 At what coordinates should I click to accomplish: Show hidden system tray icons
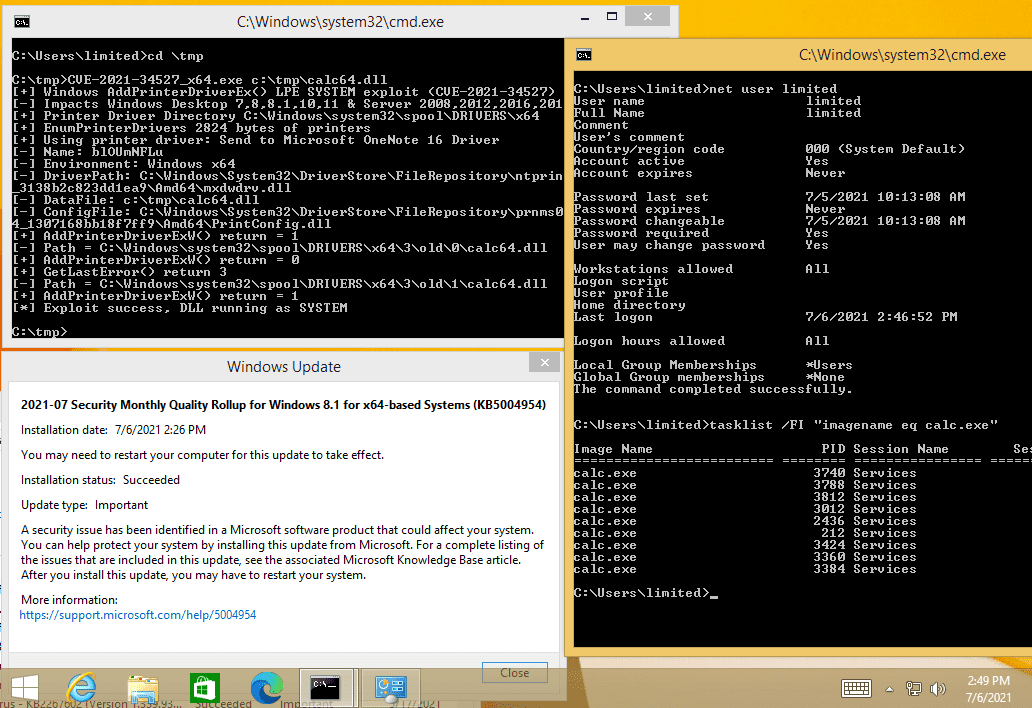[889, 690]
